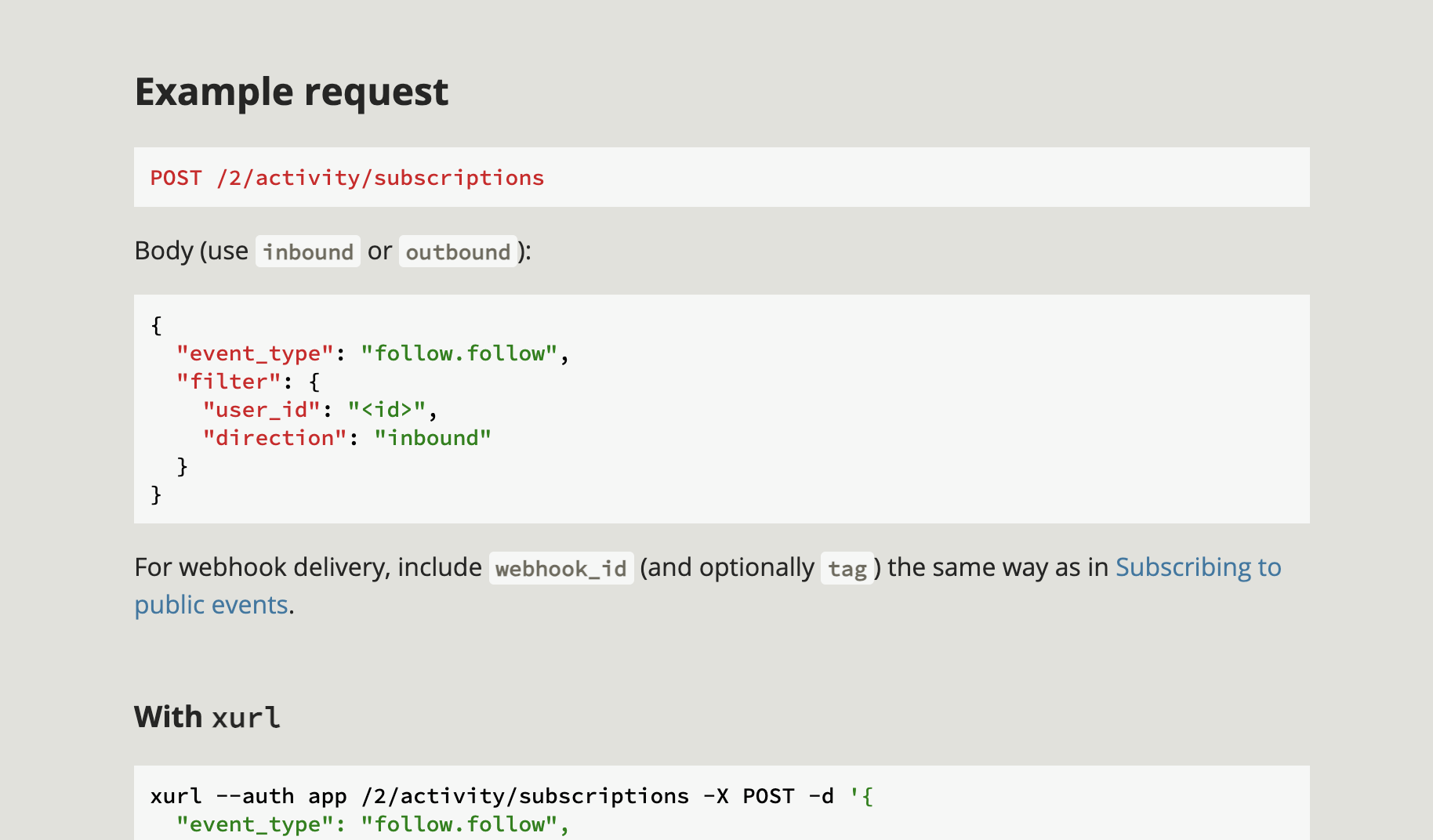
Task: Click the "filter": { line
Action: point(249,382)
